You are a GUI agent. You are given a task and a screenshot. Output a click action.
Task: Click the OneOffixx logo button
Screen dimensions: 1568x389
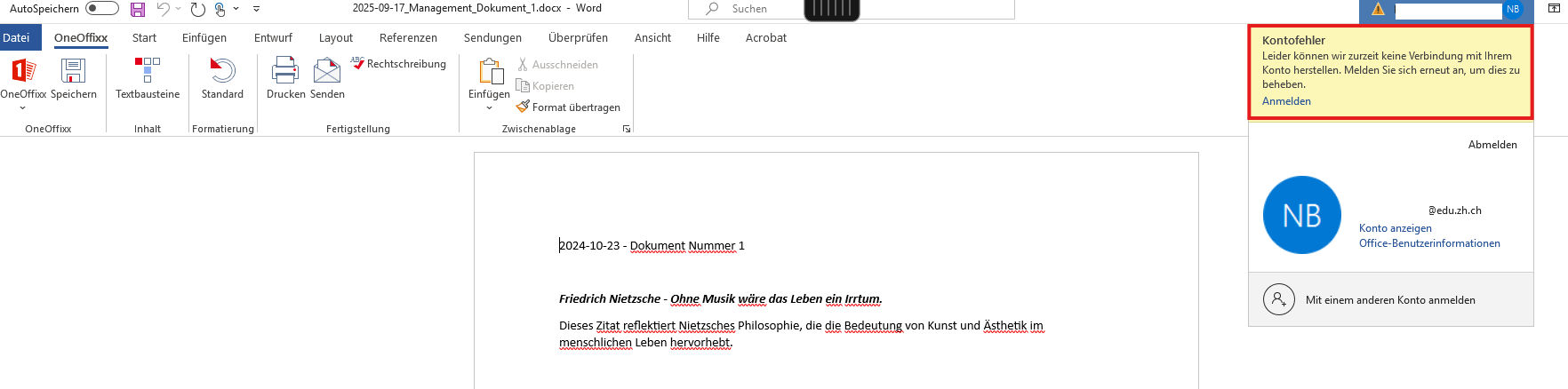click(23, 71)
